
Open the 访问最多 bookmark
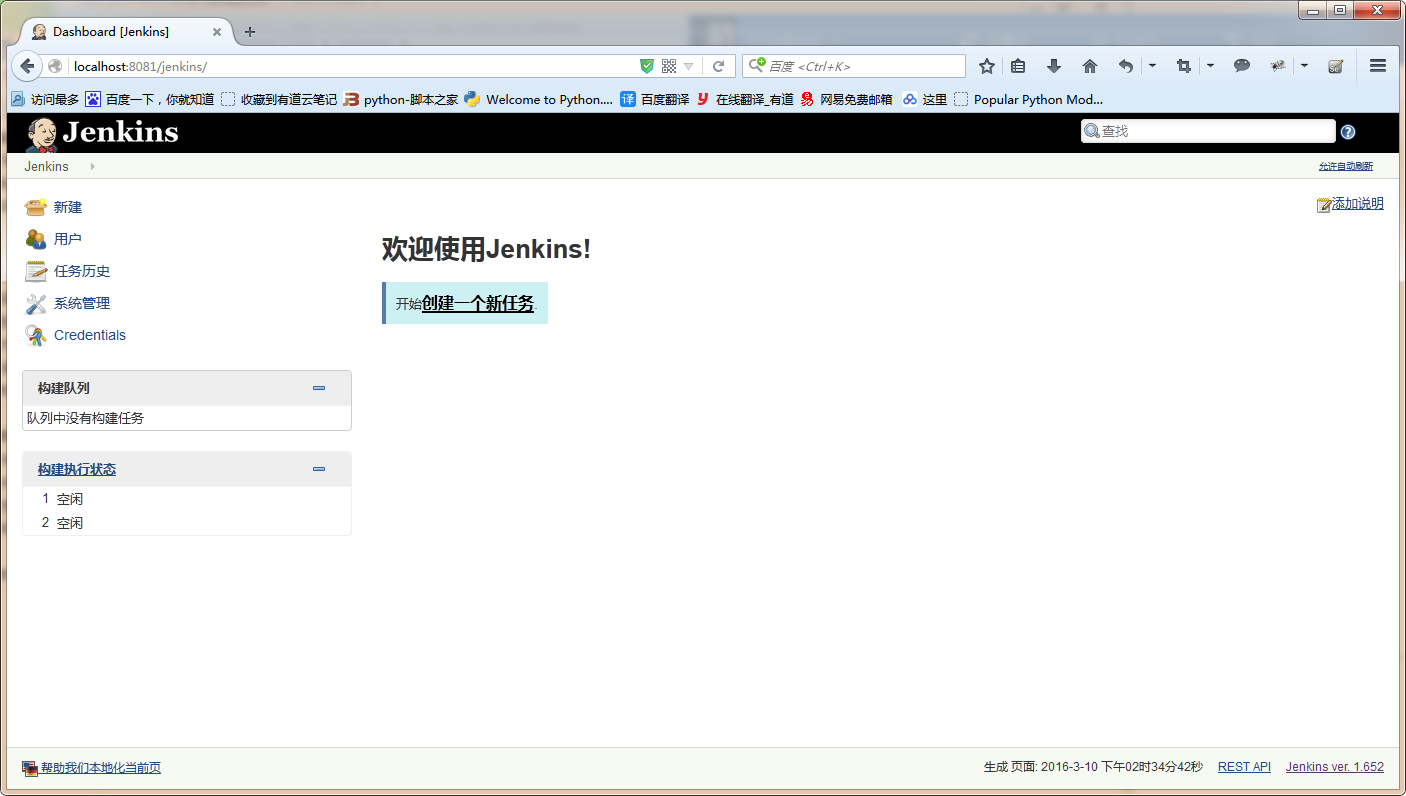click(x=45, y=99)
